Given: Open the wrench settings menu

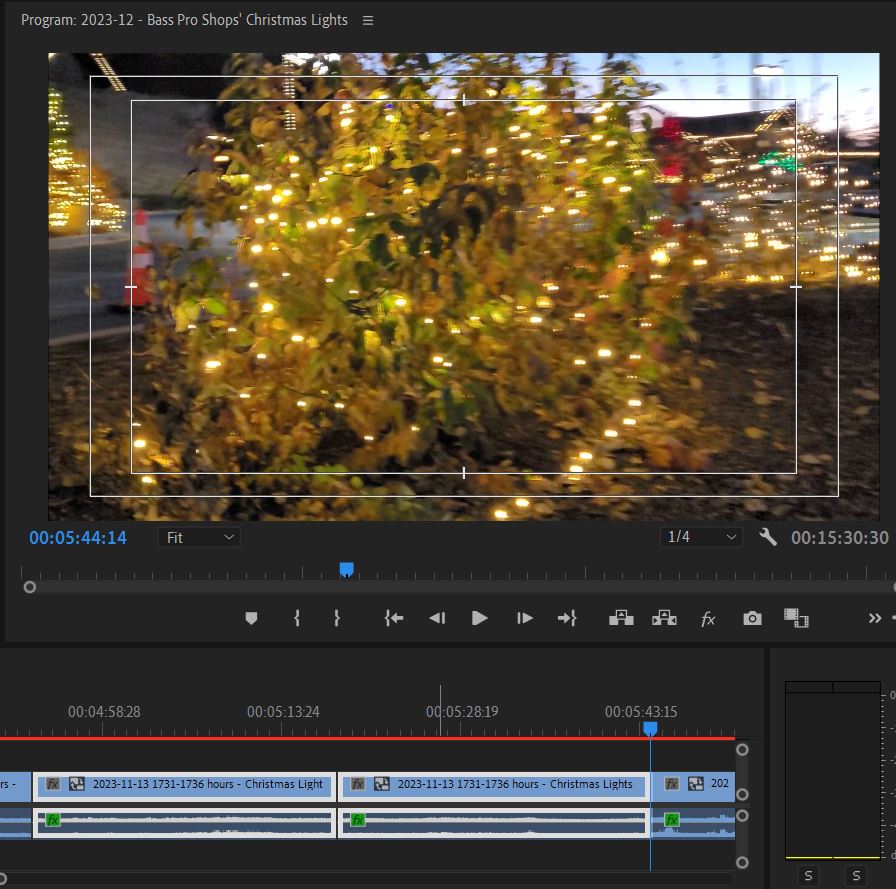Looking at the screenshot, I should pos(768,537).
